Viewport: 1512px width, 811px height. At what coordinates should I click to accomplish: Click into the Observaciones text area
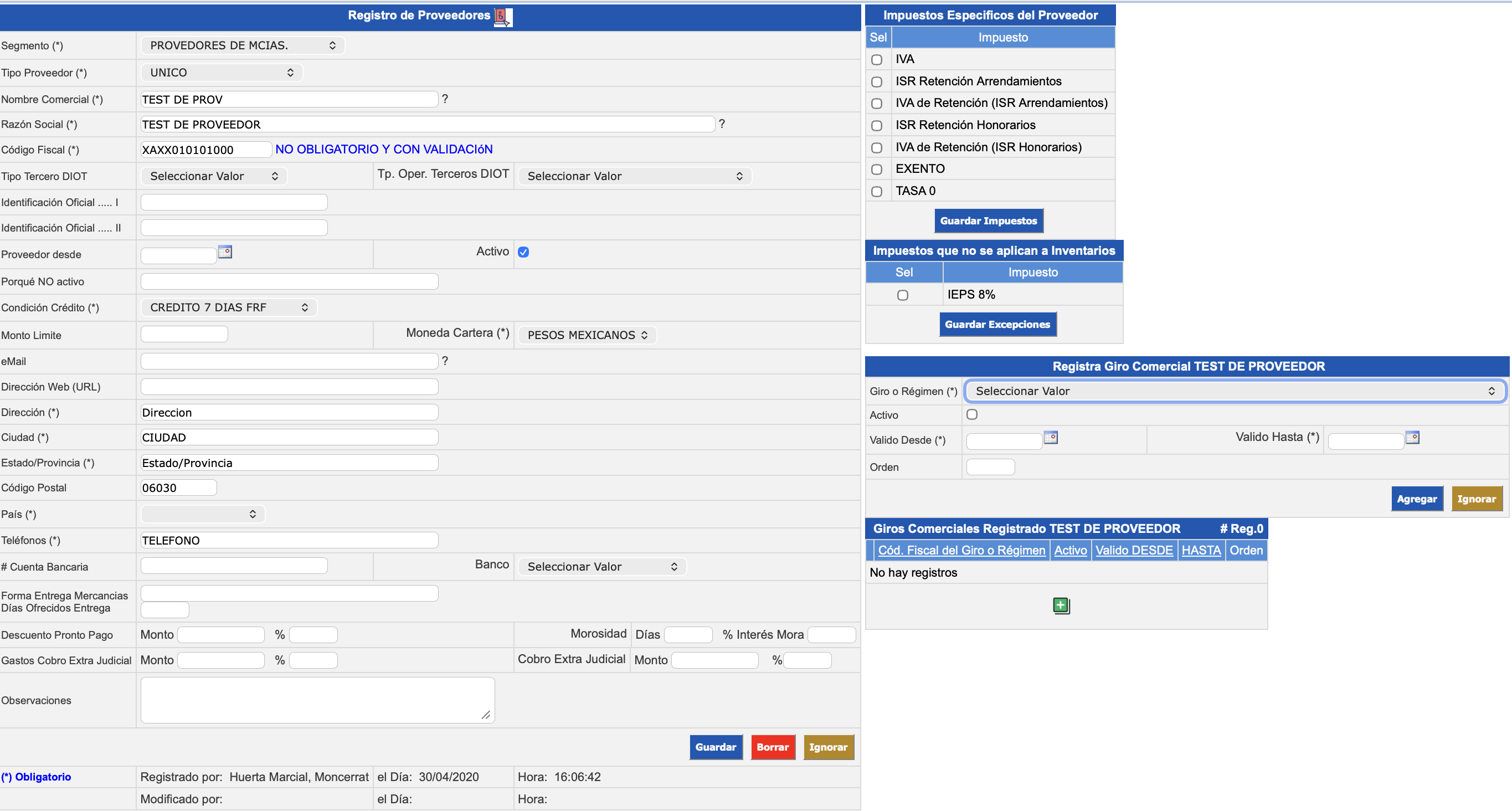click(x=317, y=700)
